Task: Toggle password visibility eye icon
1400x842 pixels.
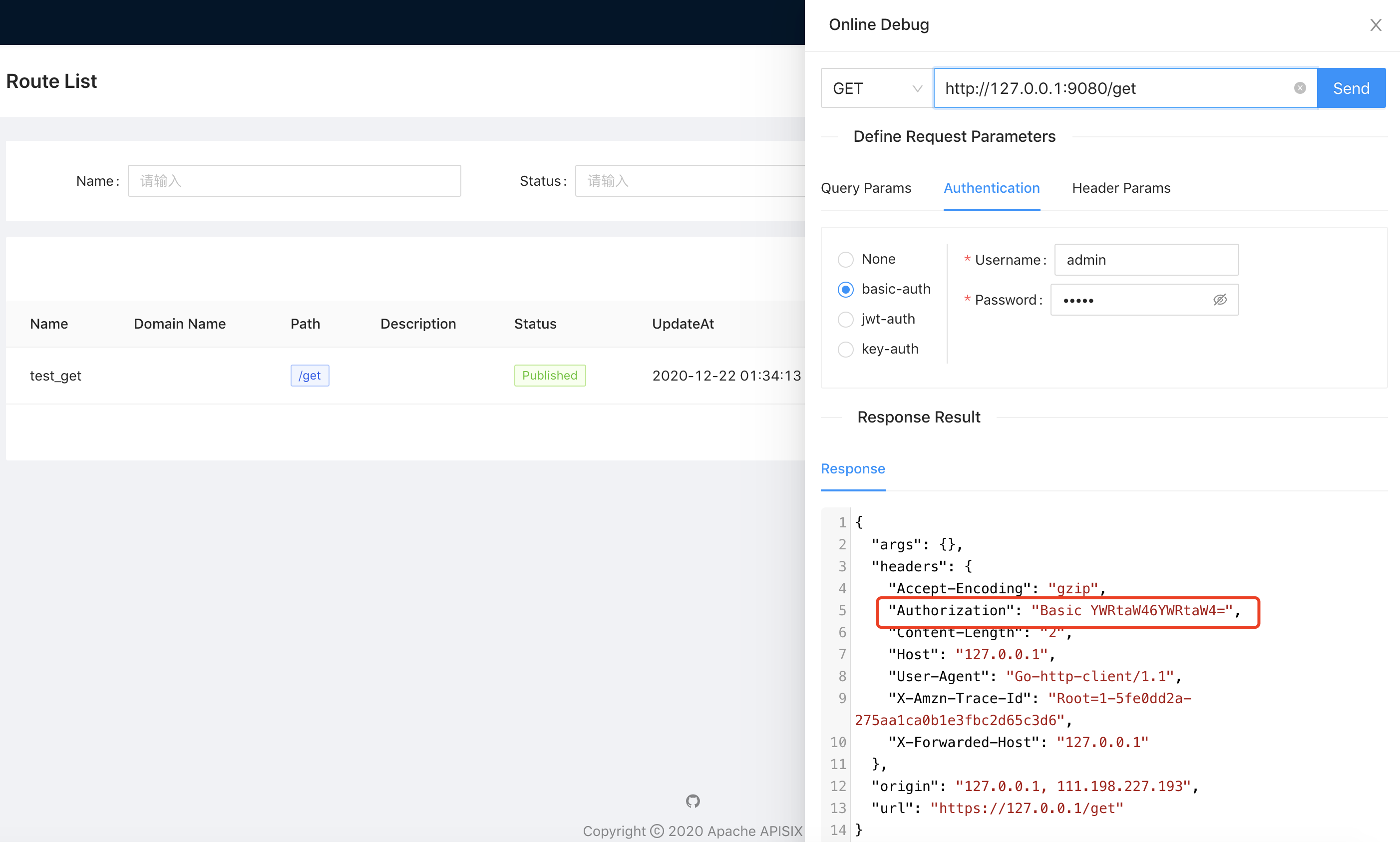Action: click(1220, 299)
